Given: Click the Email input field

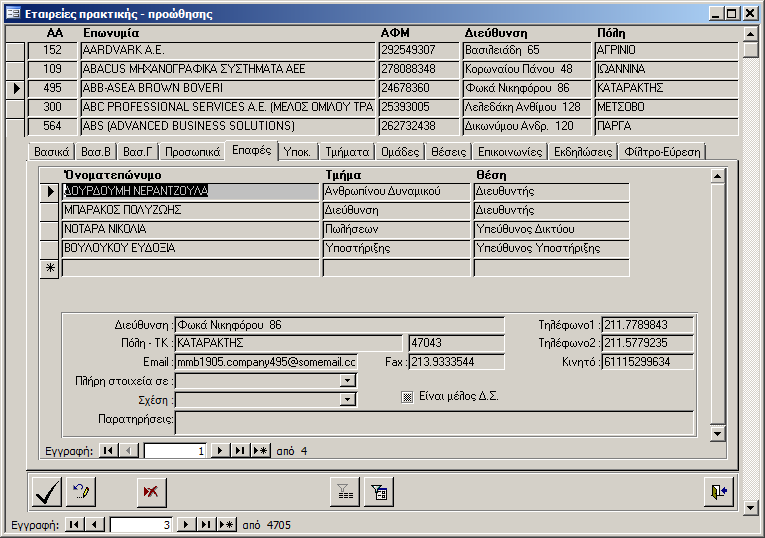Looking at the screenshot, I should 265,361.
